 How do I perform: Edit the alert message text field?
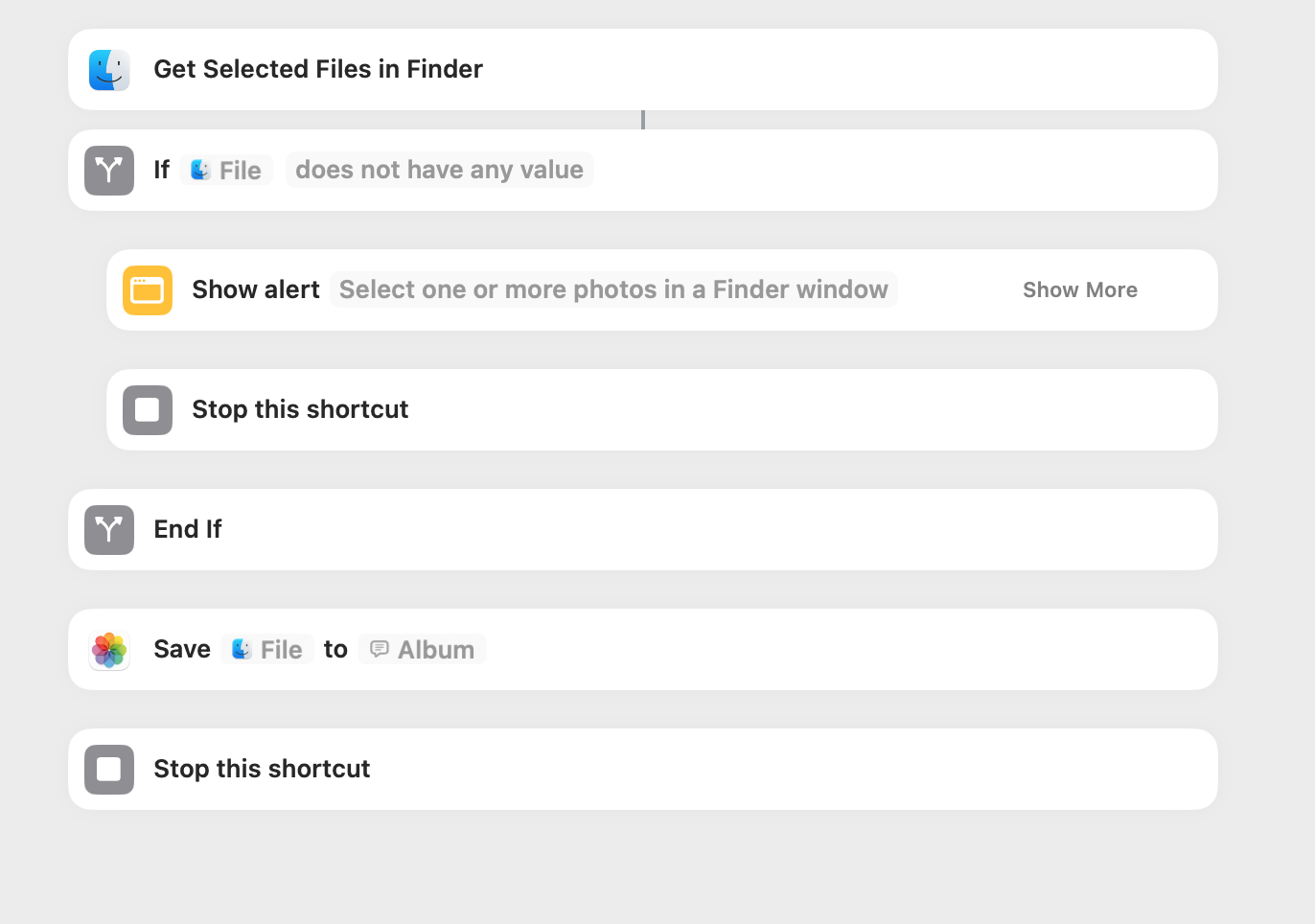(x=613, y=289)
